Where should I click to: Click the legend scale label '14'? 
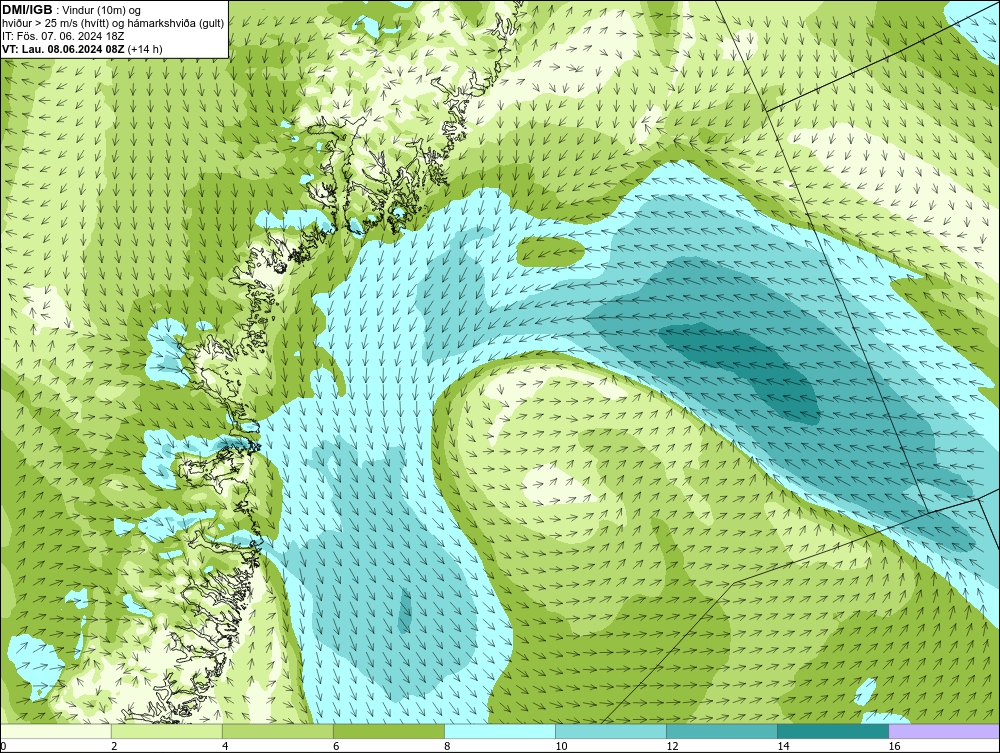click(783, 747)
